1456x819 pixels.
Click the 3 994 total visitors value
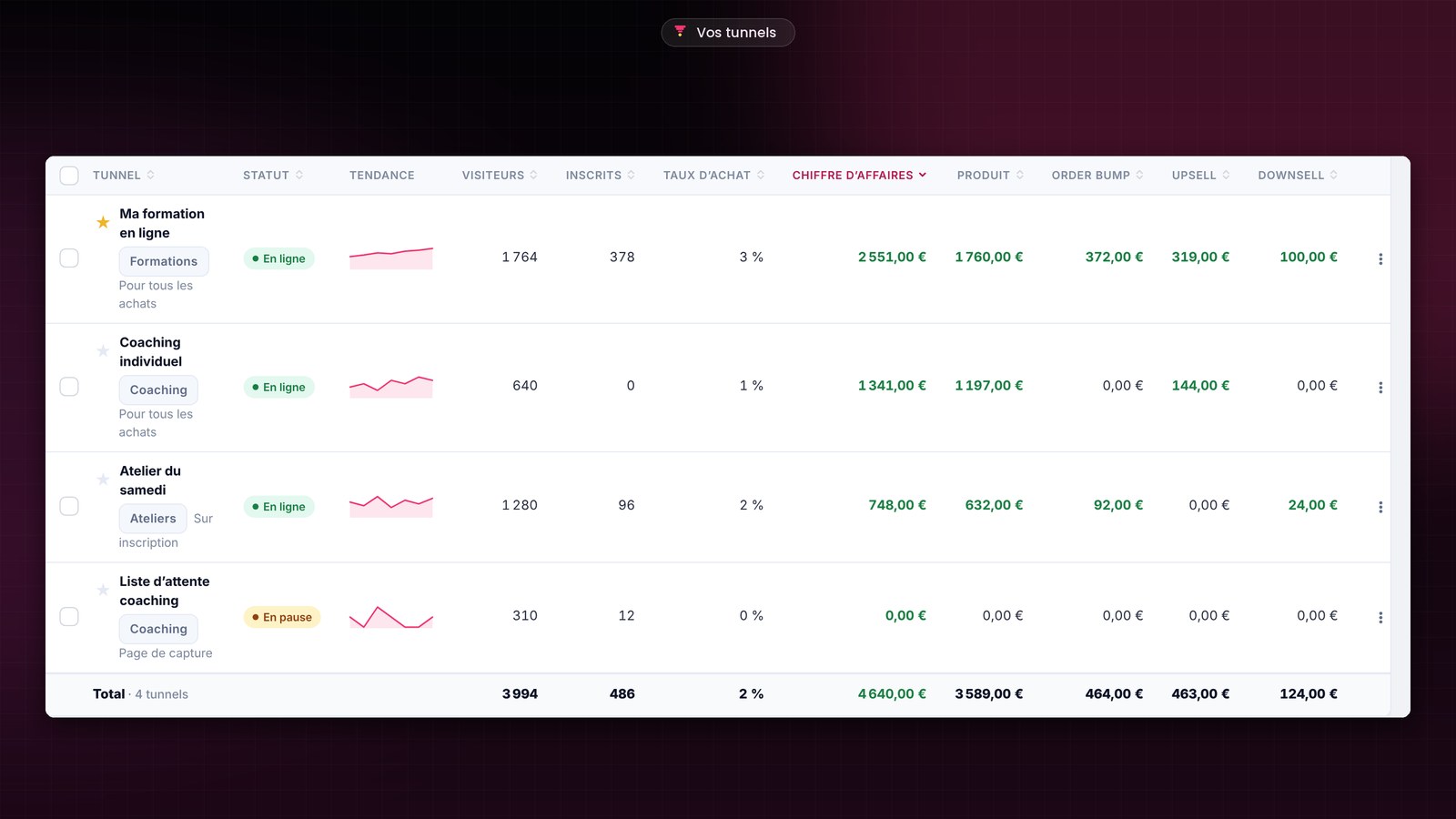[x=520, y=694]
